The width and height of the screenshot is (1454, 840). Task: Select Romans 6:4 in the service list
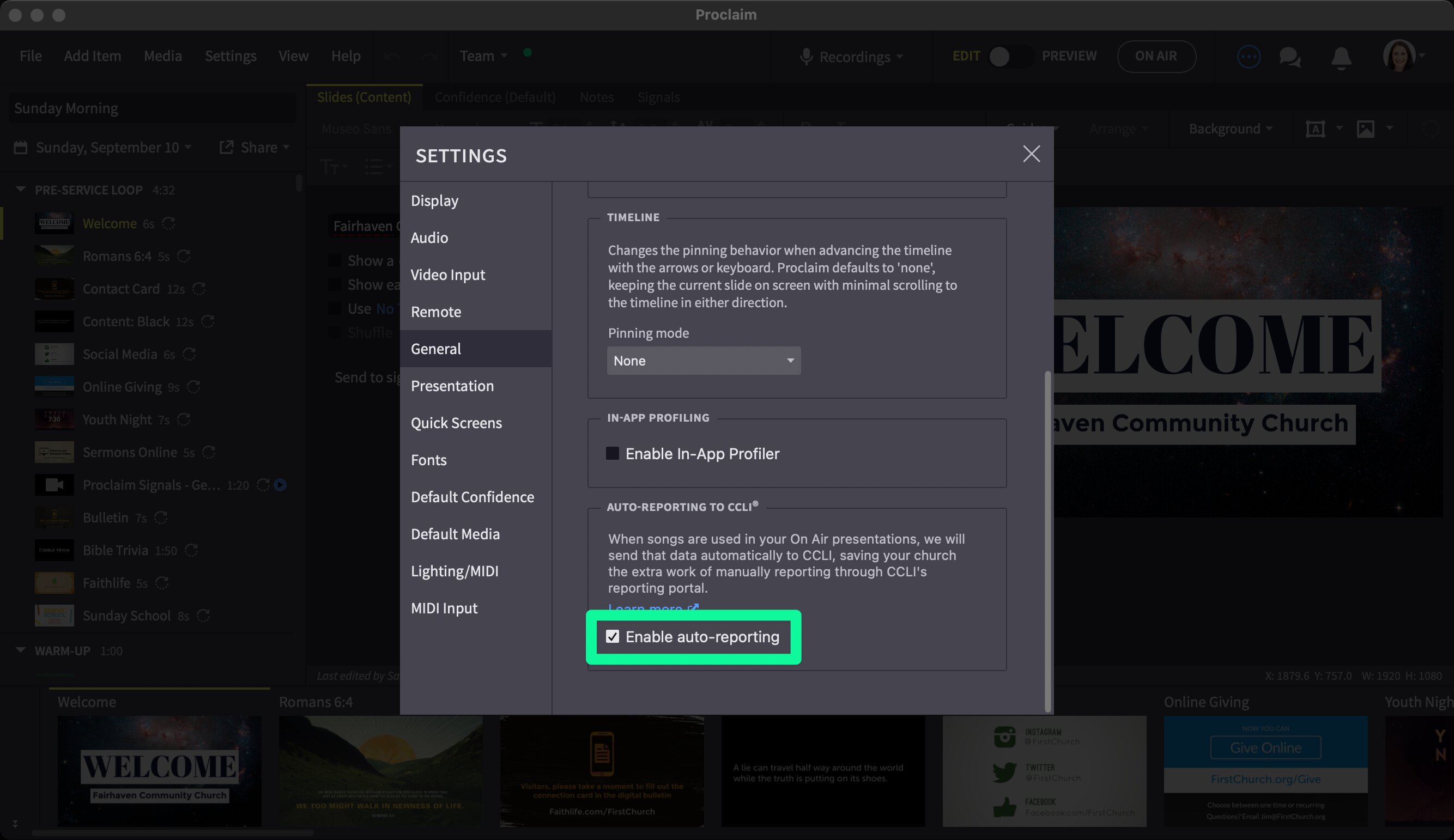point(117,256)
